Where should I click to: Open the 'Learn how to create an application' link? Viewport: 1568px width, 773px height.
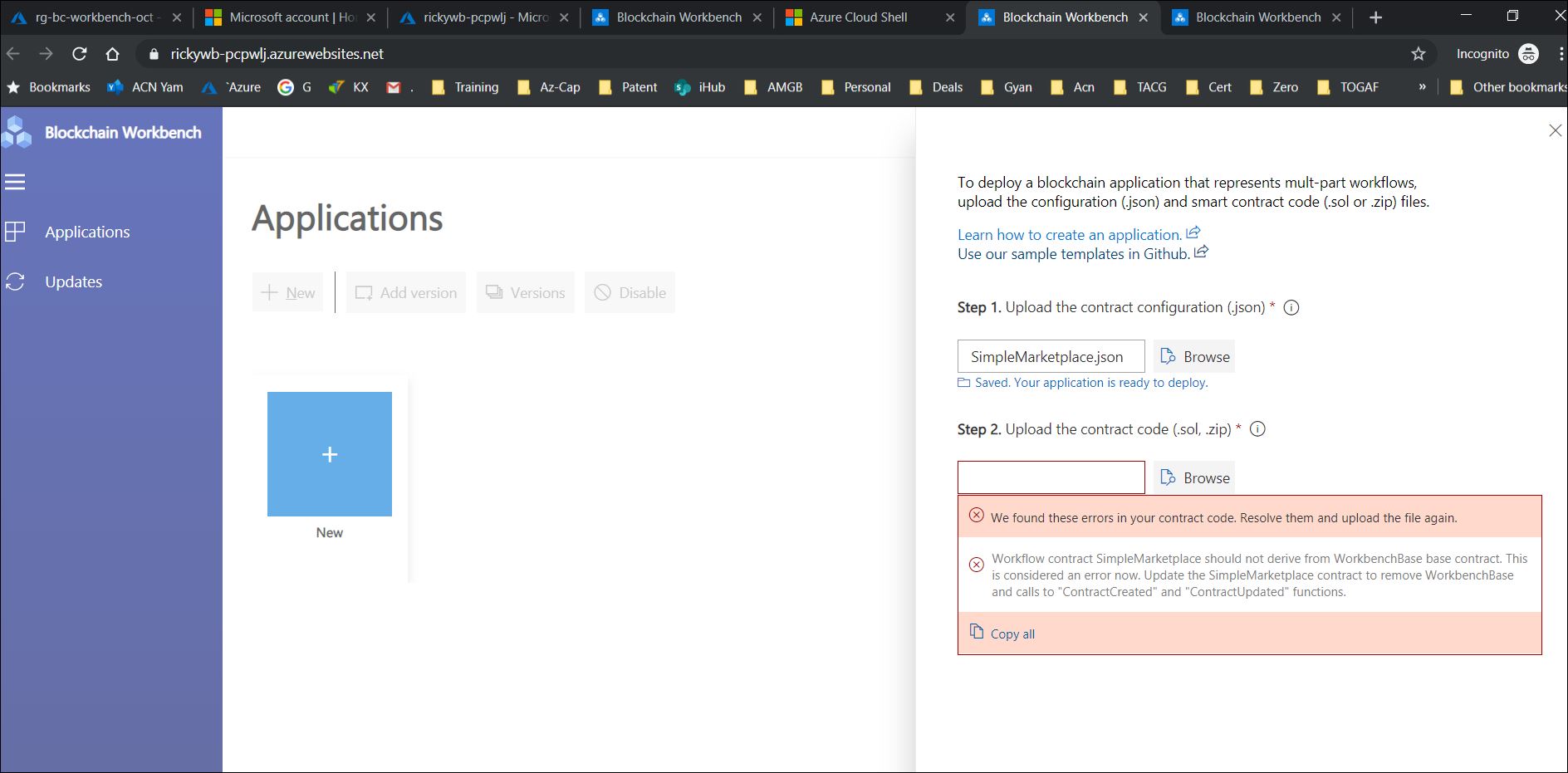[1067, 234]
